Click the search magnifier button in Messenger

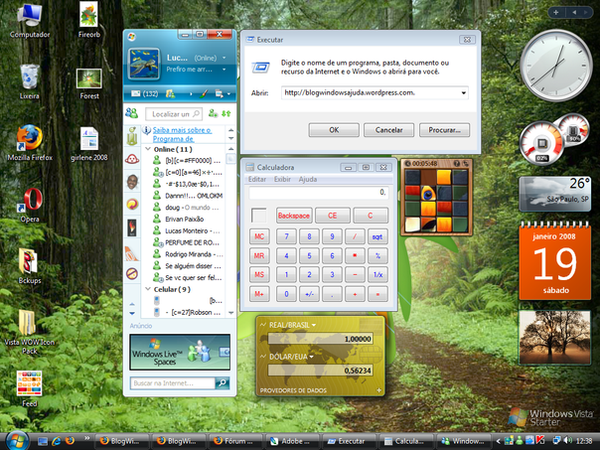(222, 383)
